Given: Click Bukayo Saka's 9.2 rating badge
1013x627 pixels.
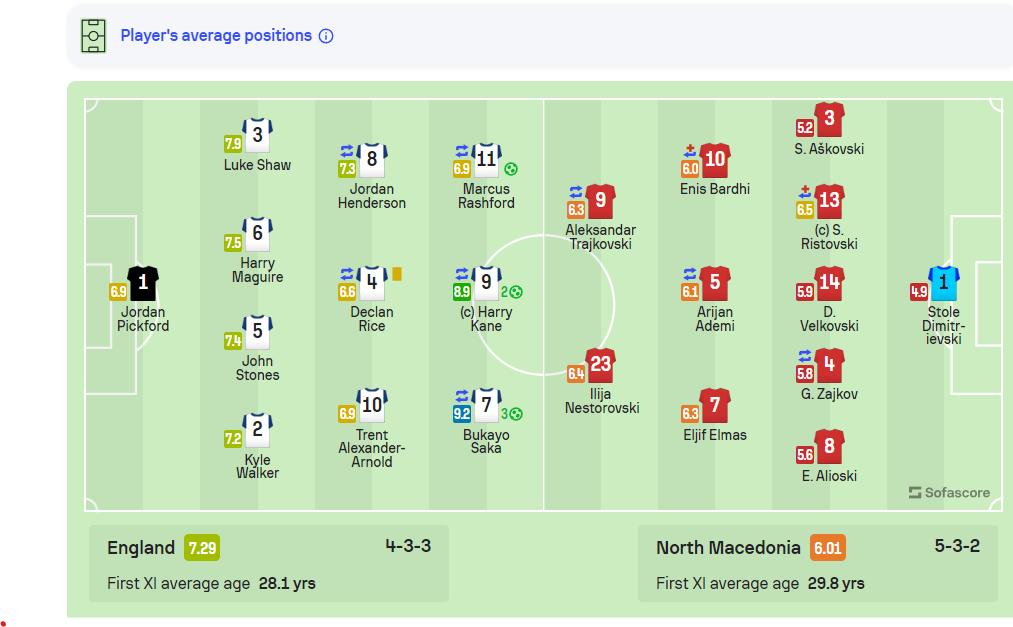Looking at the screenshot, I should (x=462, y=412).
